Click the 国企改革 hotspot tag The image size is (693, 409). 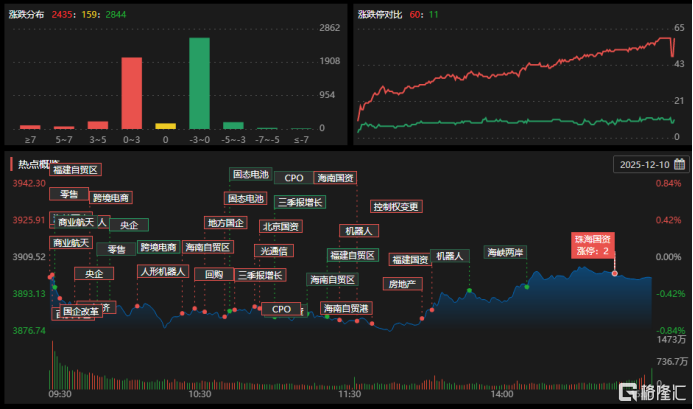(80, 311)
